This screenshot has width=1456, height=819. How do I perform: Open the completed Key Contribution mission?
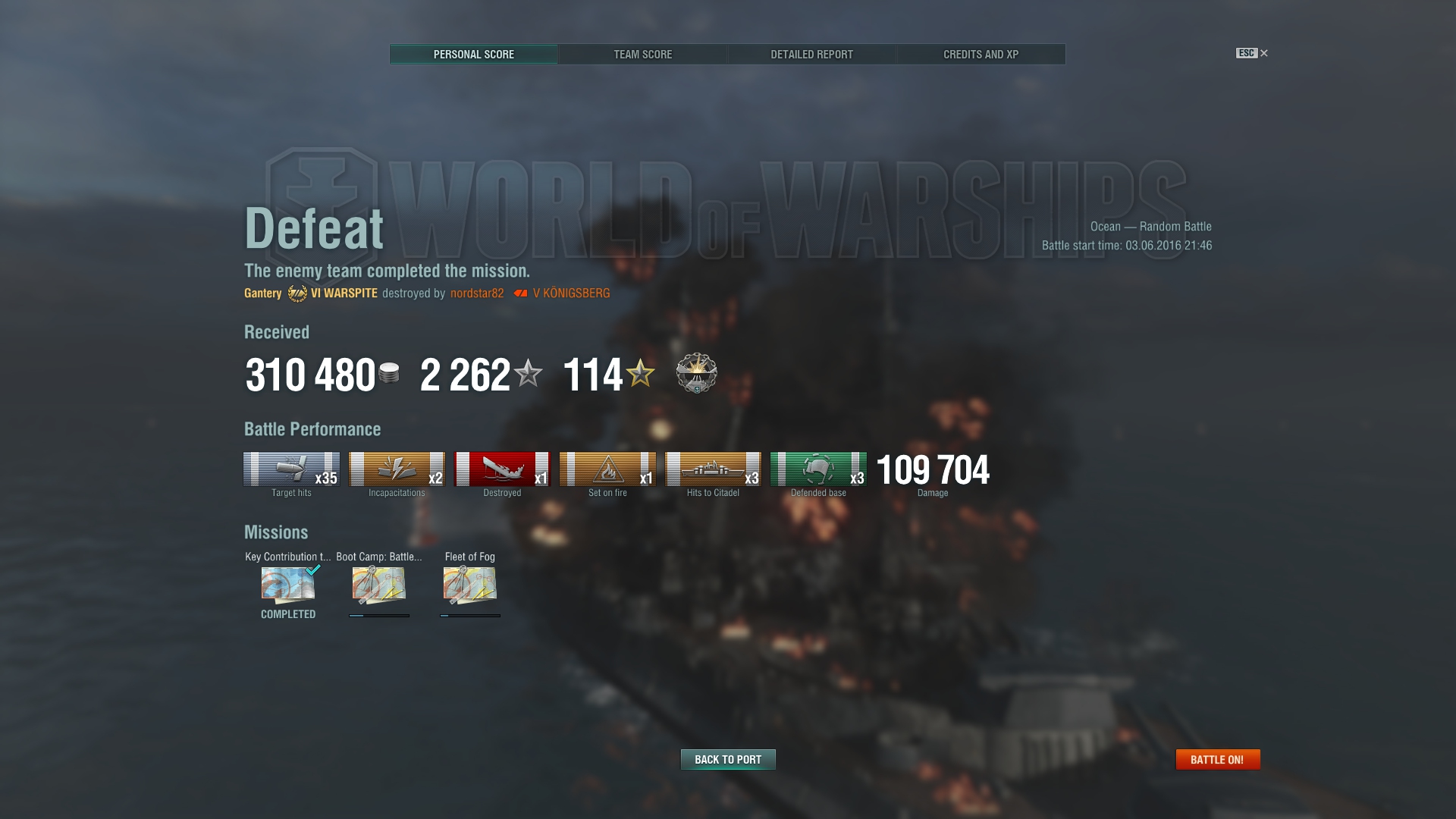(x=288, y=585)
